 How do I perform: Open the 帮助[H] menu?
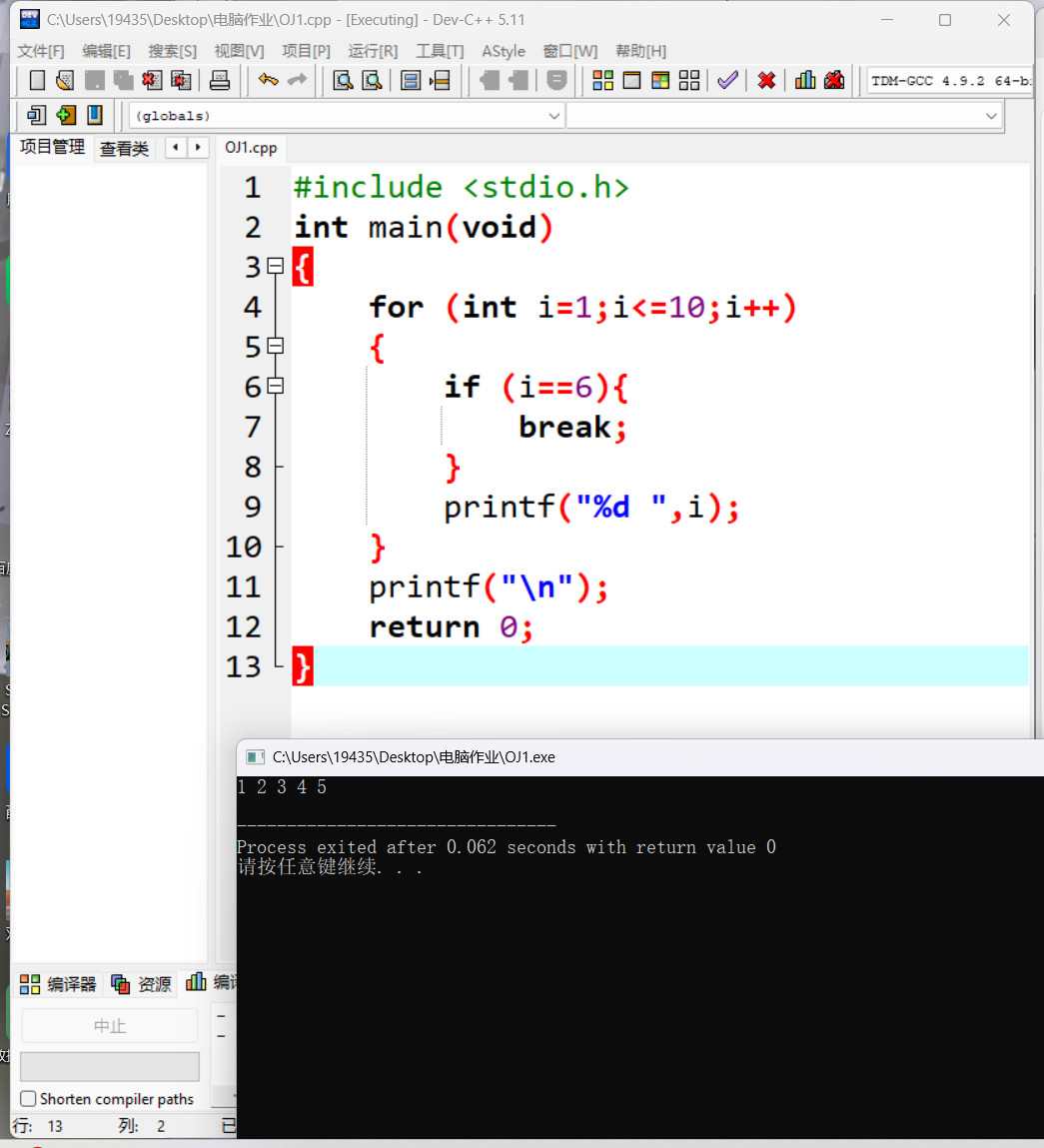pos(640,51)
